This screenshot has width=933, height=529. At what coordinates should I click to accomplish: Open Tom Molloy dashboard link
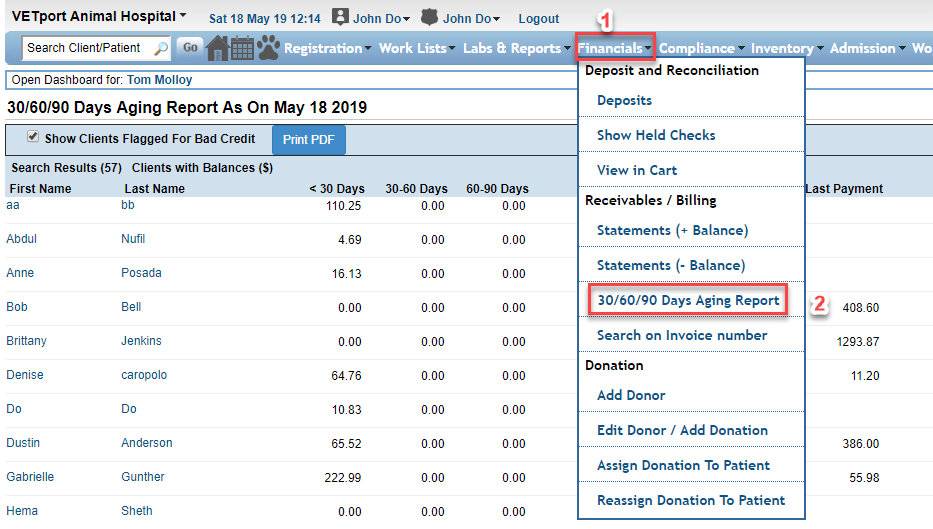coord(159,80)
